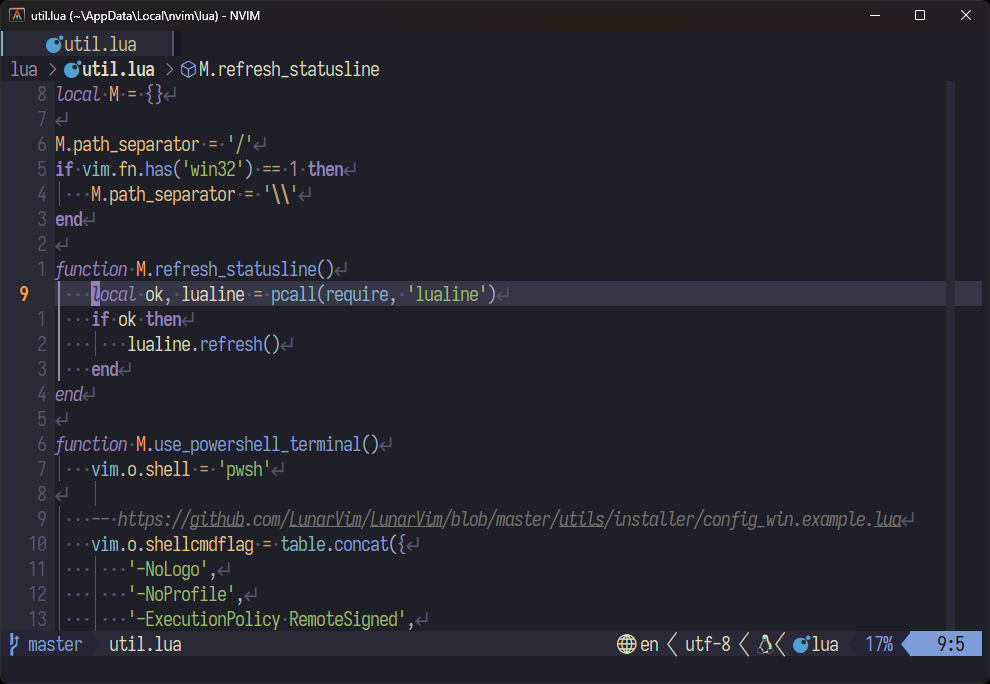The width and height of the screenshot is (990, 684).
Task: Click the Linux penguin file format icon
Action: pos(765,644)
